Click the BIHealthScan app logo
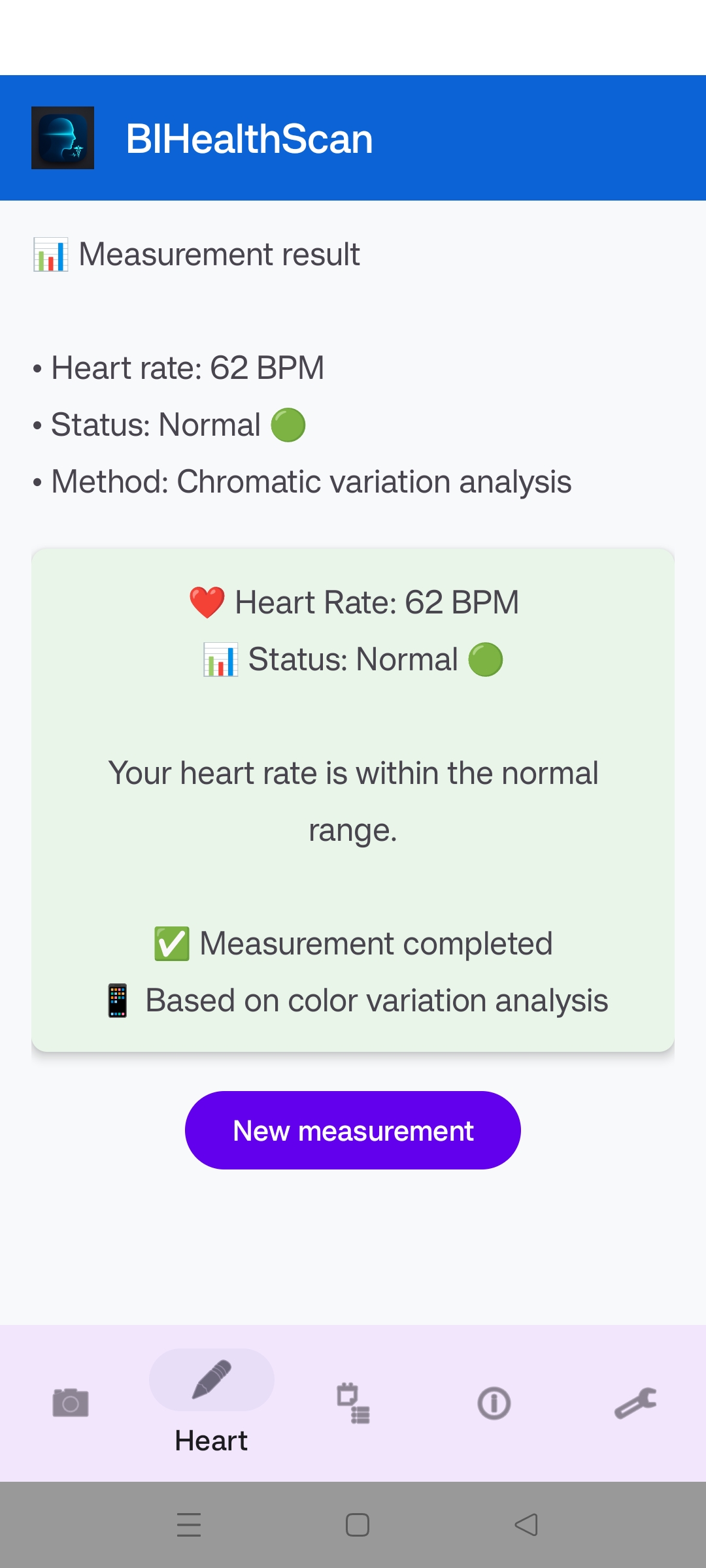The height and width of the screenshot is (1568, 706). (63, 138)
